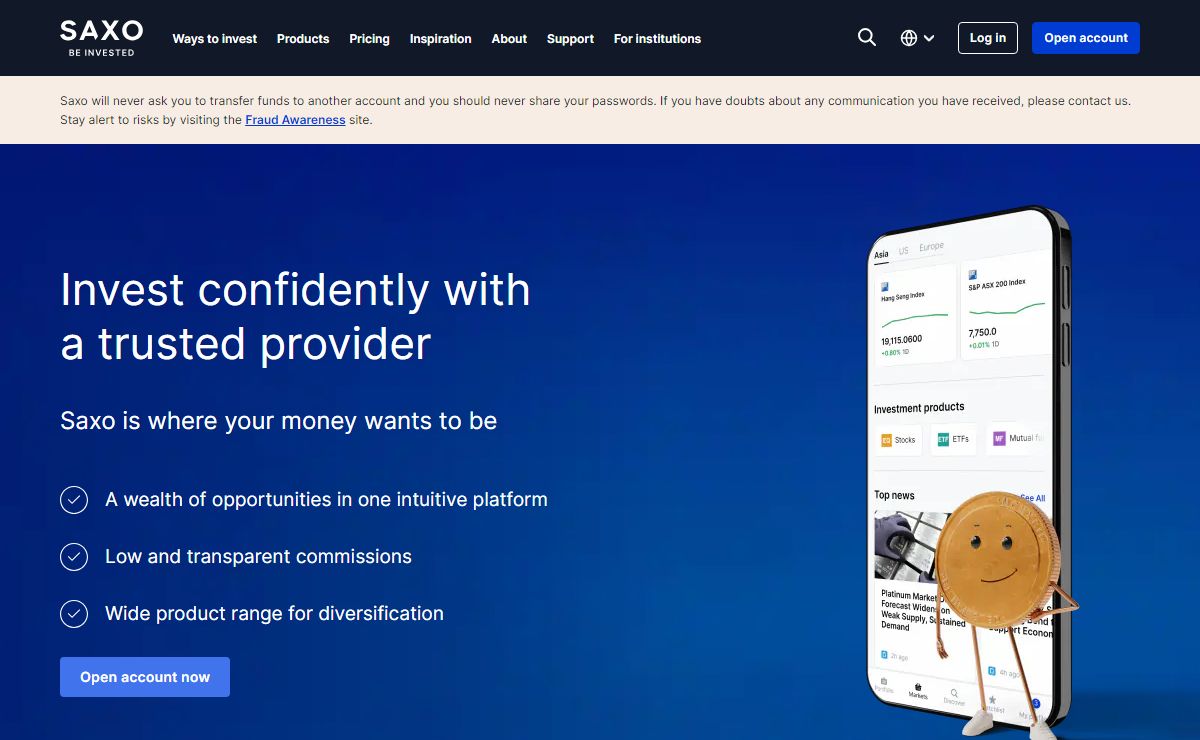1200x740 pixels.
Task: Select the US tab on phone
Action: [x=904, y=251]
